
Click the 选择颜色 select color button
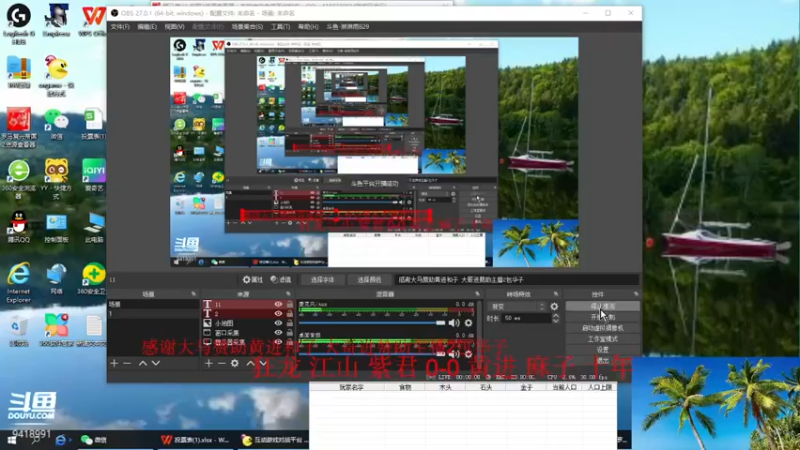coord(369,280)
